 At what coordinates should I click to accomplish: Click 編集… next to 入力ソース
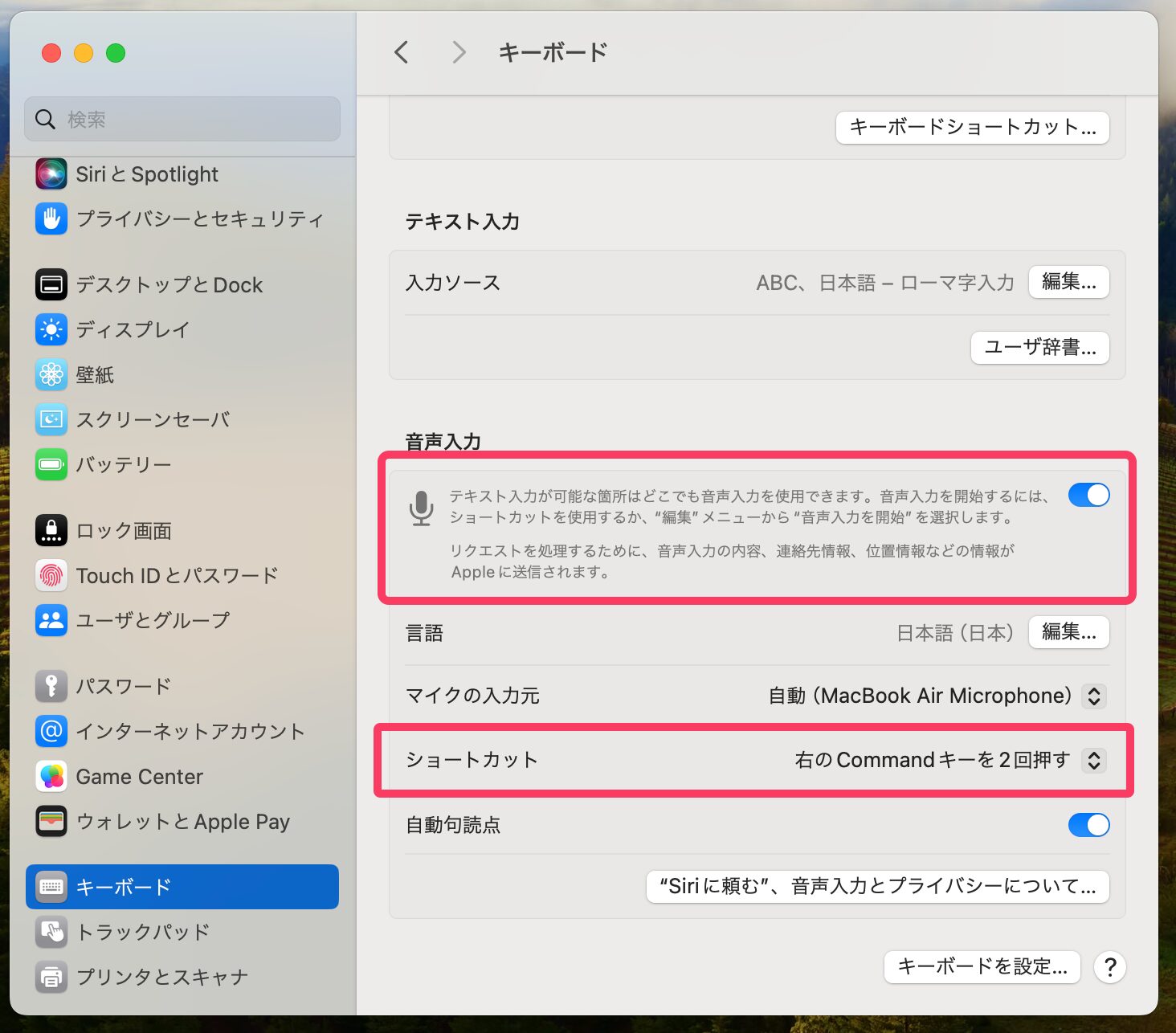pos(1068,282)
